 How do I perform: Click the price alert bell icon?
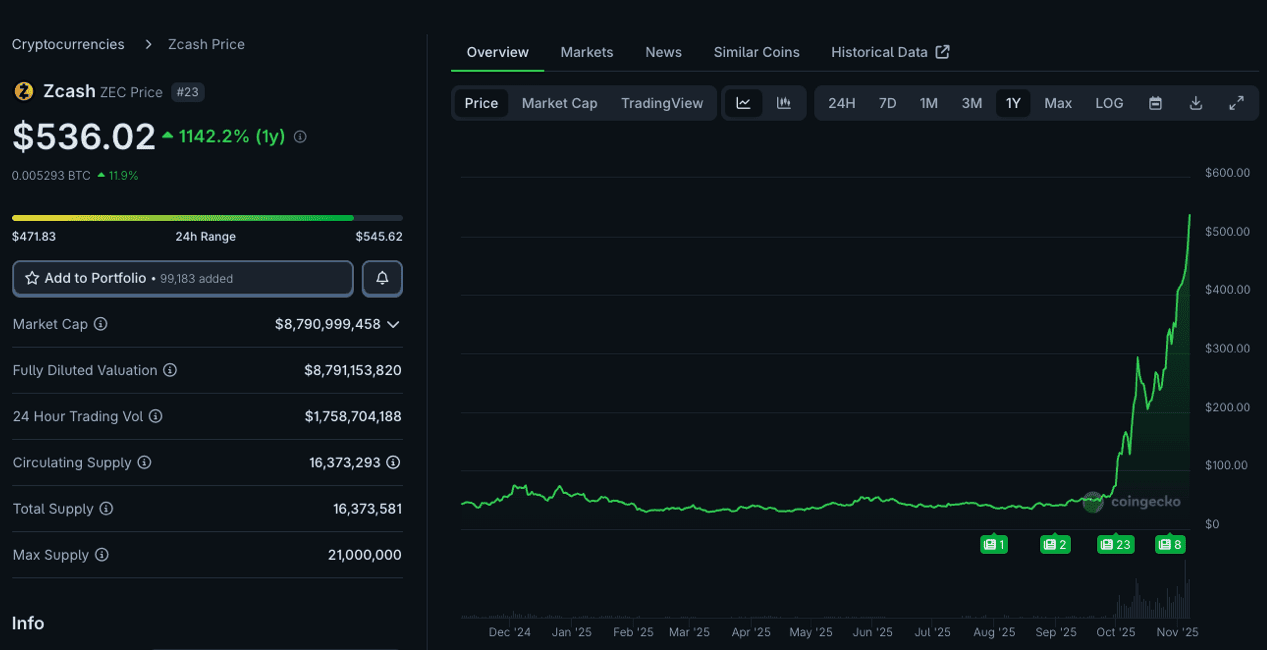point(382,278)
